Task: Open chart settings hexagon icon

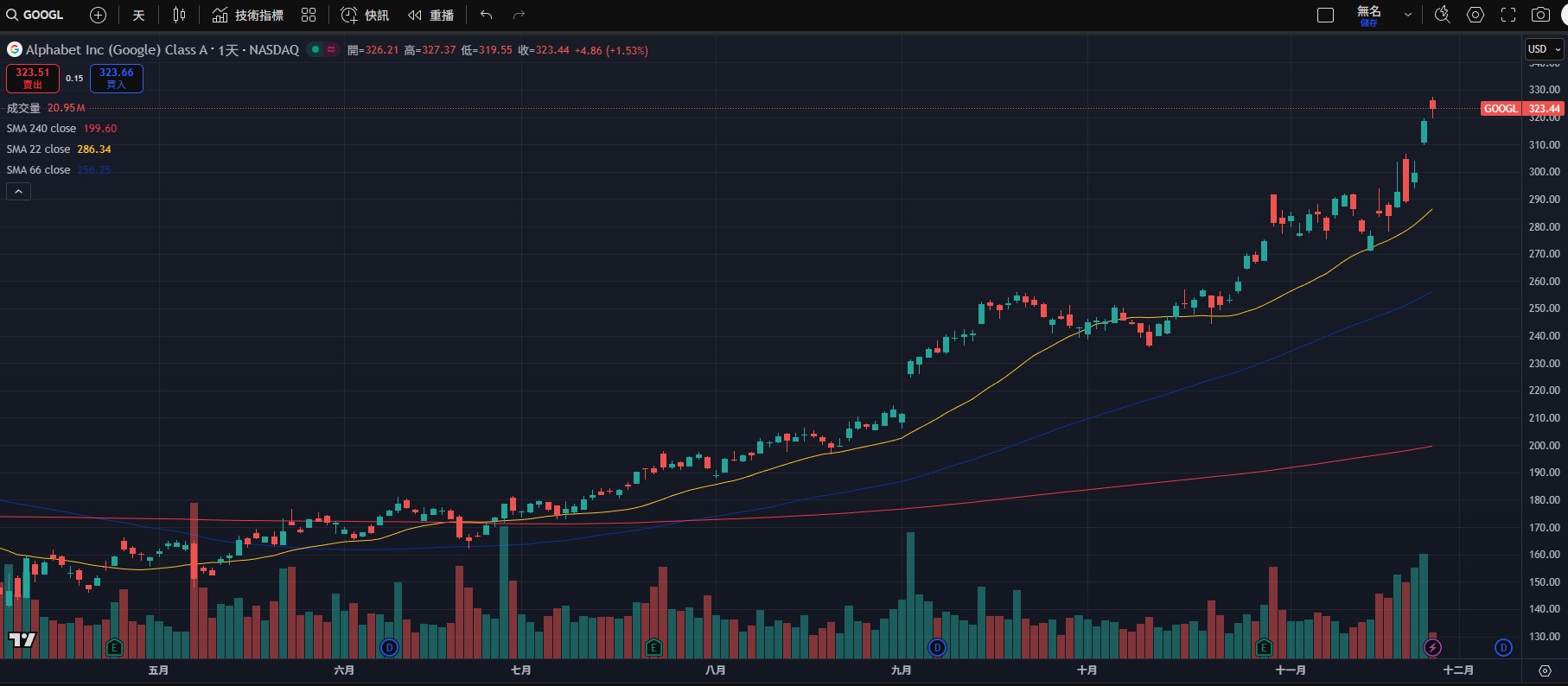Action: 1476,15
